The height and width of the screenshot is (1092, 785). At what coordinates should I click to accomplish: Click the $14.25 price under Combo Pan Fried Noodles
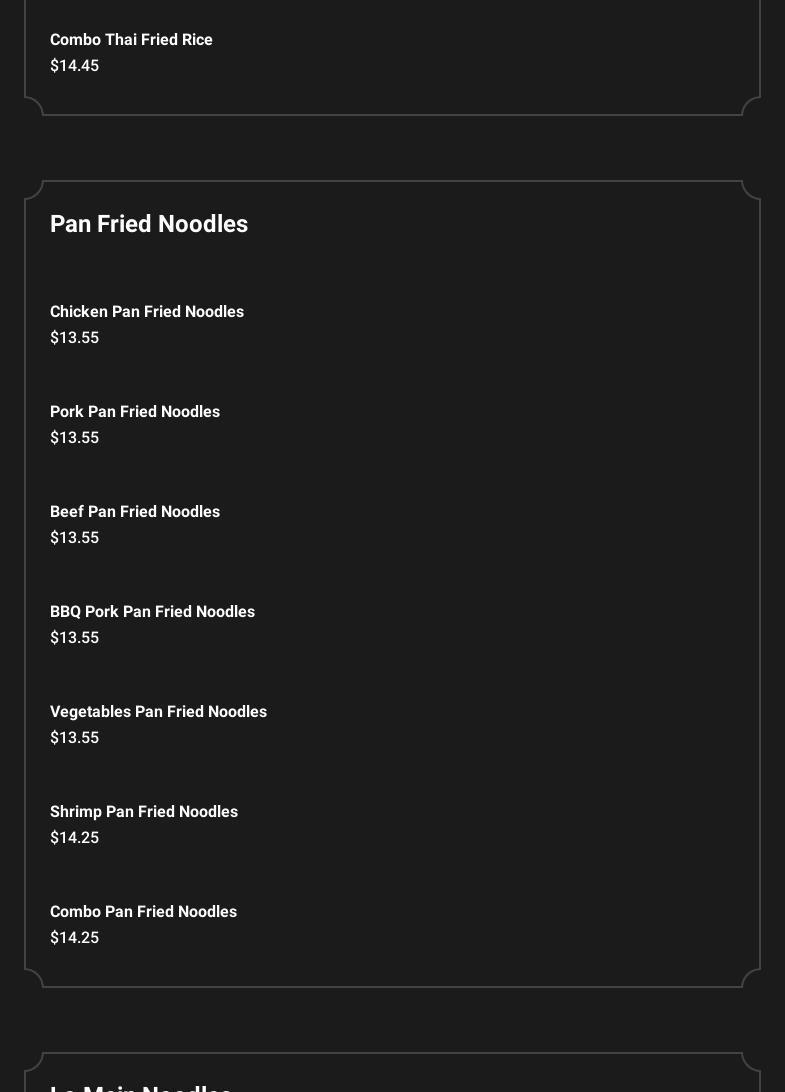[x=74, y=938]
